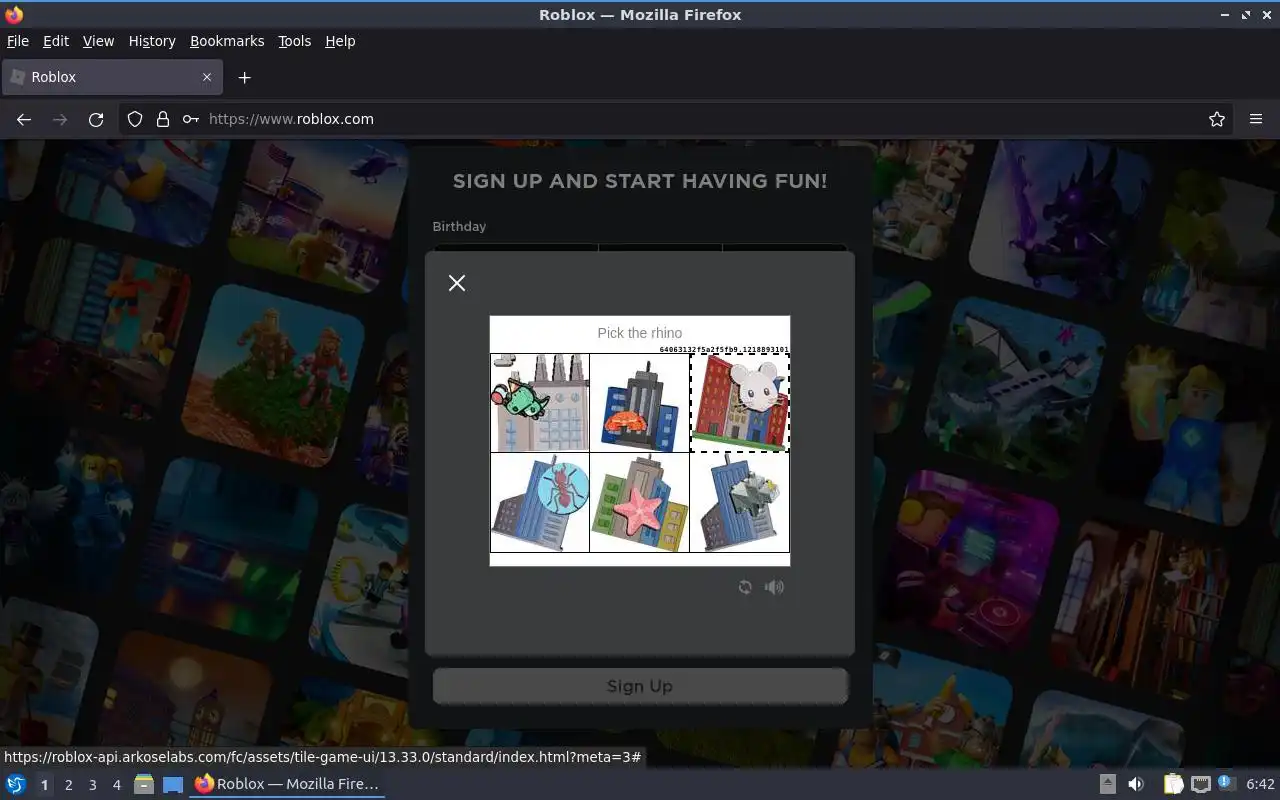This screenshot has height=800, width=1280.
Task: Select the tile with the white mouse
Action: pos(740,403)
